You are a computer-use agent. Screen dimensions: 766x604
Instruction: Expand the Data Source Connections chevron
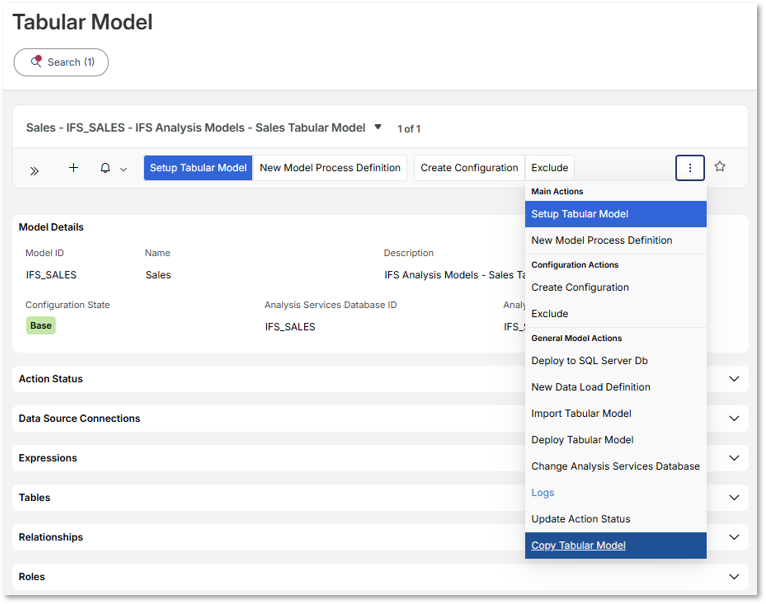click(734, 418)
